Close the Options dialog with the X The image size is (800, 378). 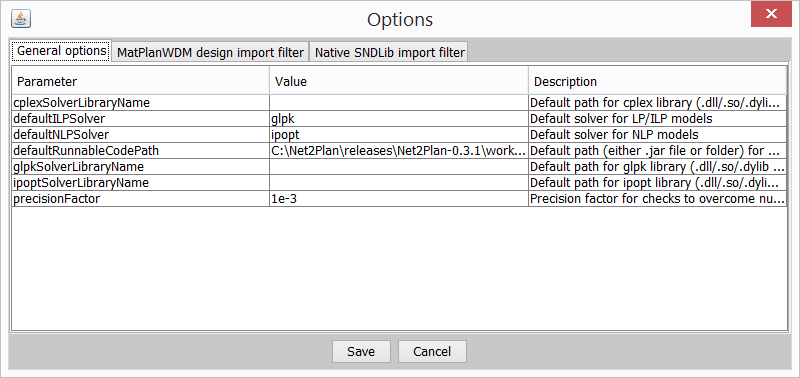click(771, 14)
